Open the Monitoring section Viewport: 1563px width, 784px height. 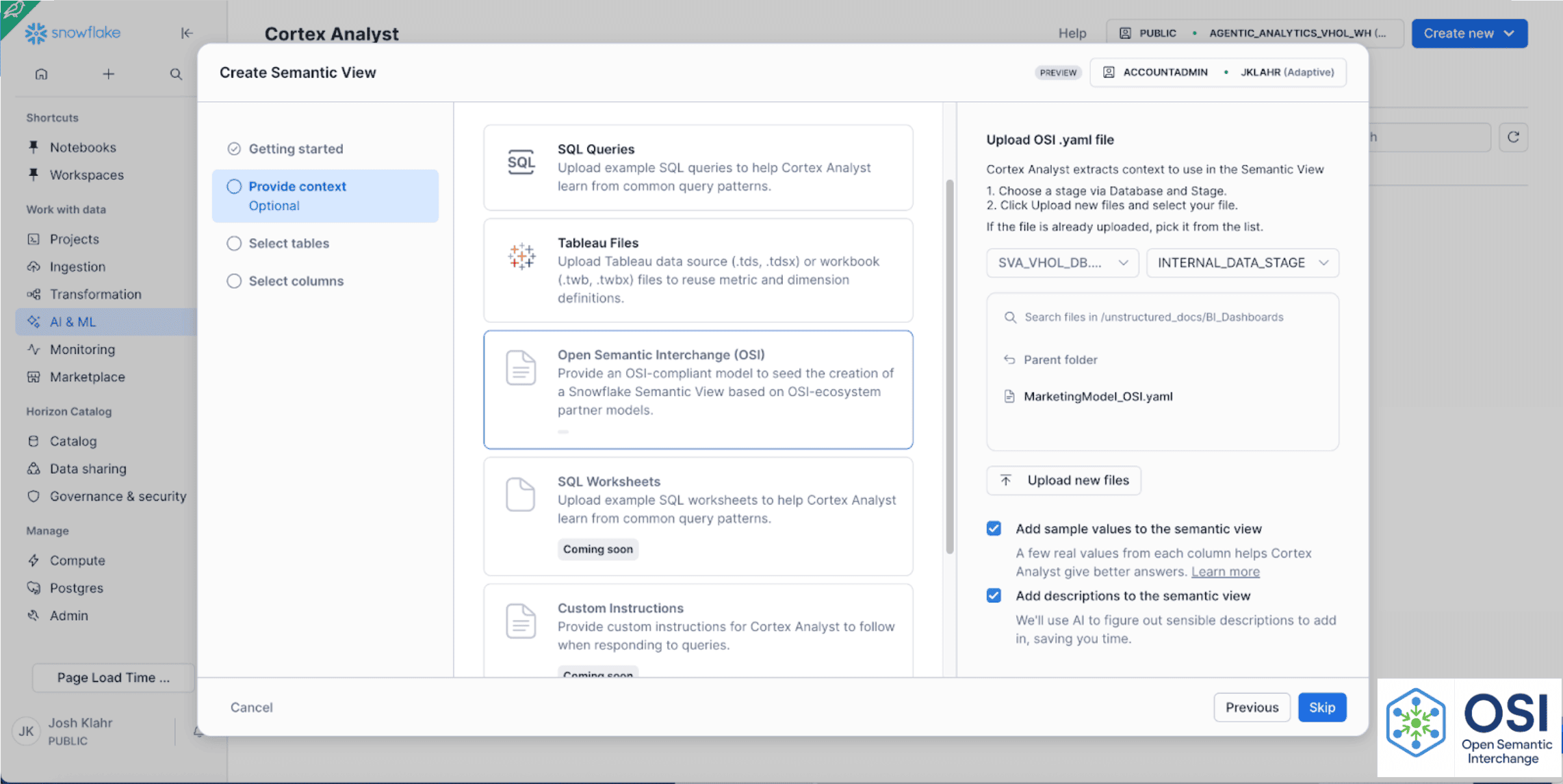[x=82, y=349]
